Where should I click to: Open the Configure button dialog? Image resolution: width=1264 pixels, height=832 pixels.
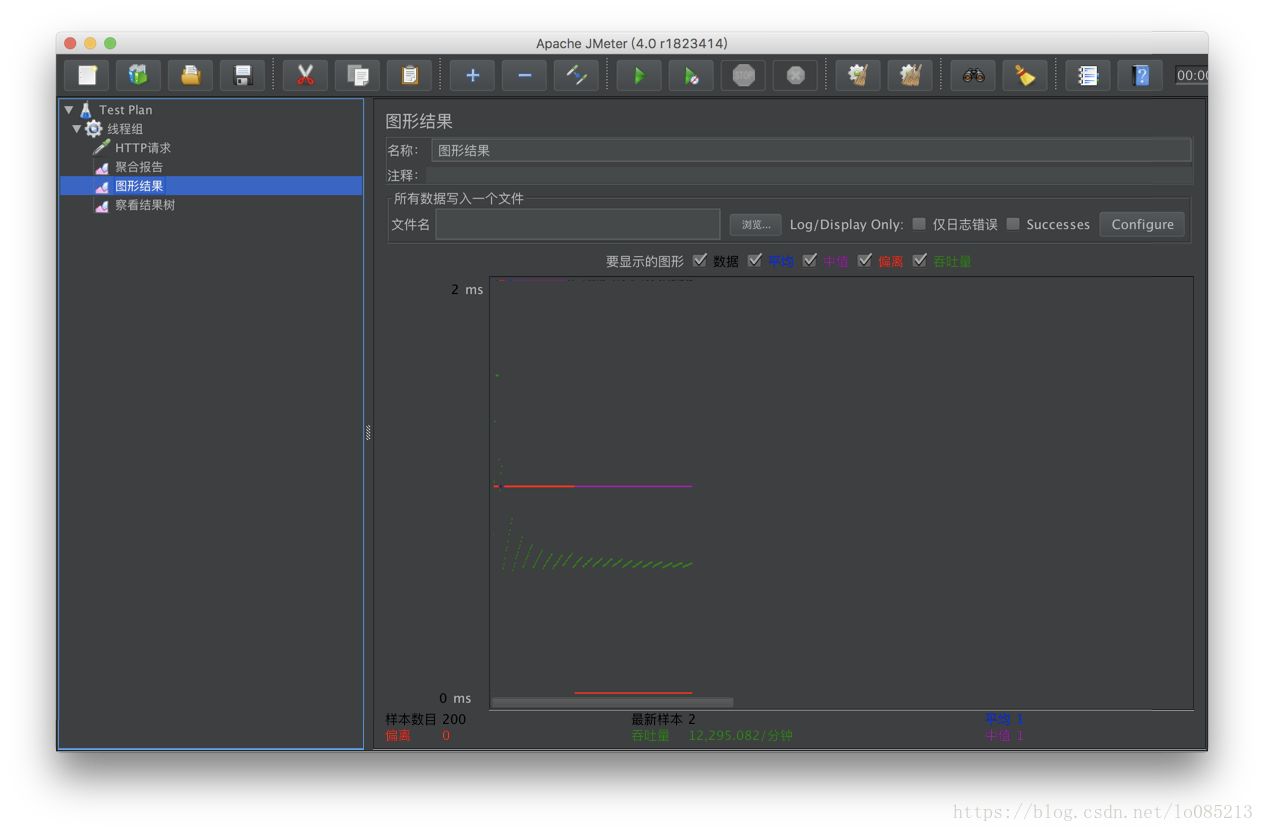(1142, 225)
